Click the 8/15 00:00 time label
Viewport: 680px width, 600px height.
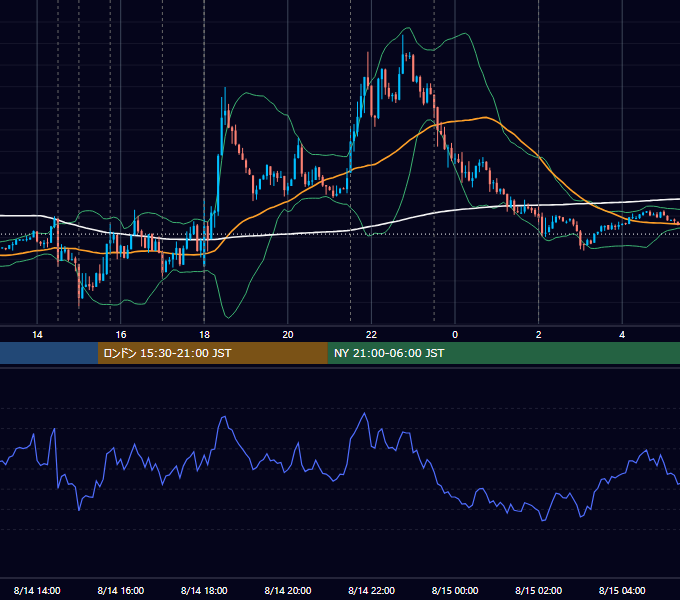[455, 590]
